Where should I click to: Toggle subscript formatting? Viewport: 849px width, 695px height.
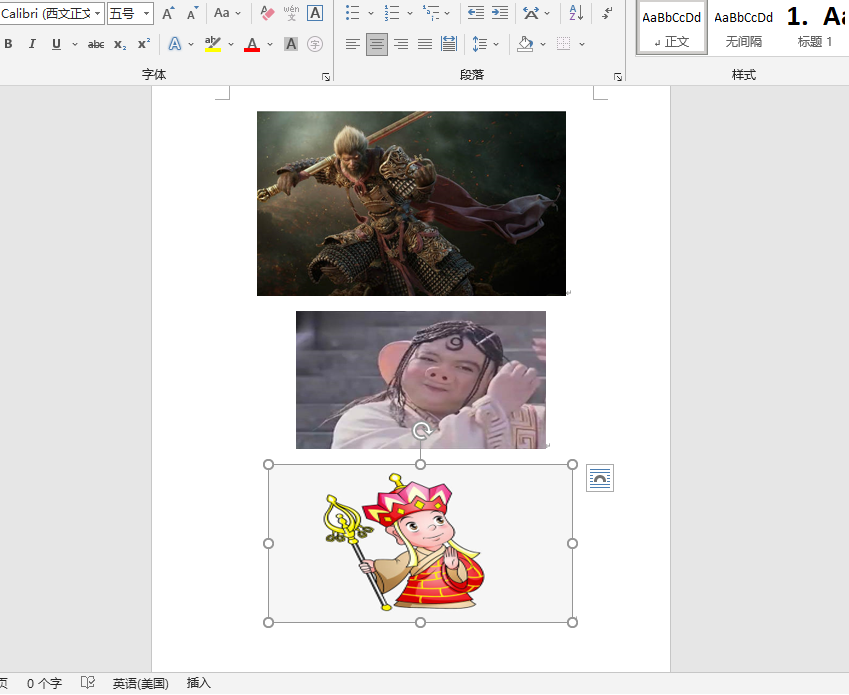(120, 44)
